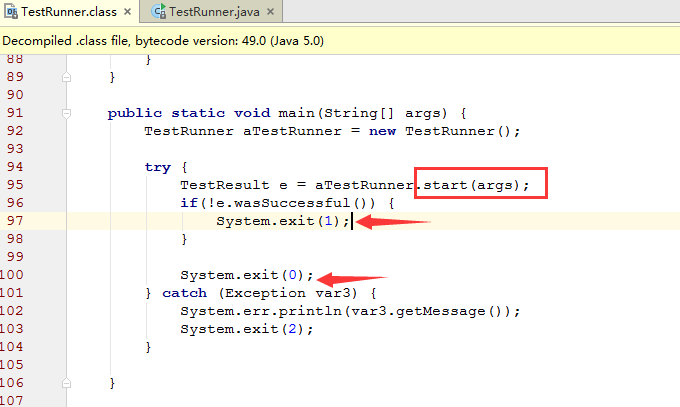Click the 'if' keyword on line 96
The height and width of the screenshot is (407, 680).
click(x=189, y=203)
